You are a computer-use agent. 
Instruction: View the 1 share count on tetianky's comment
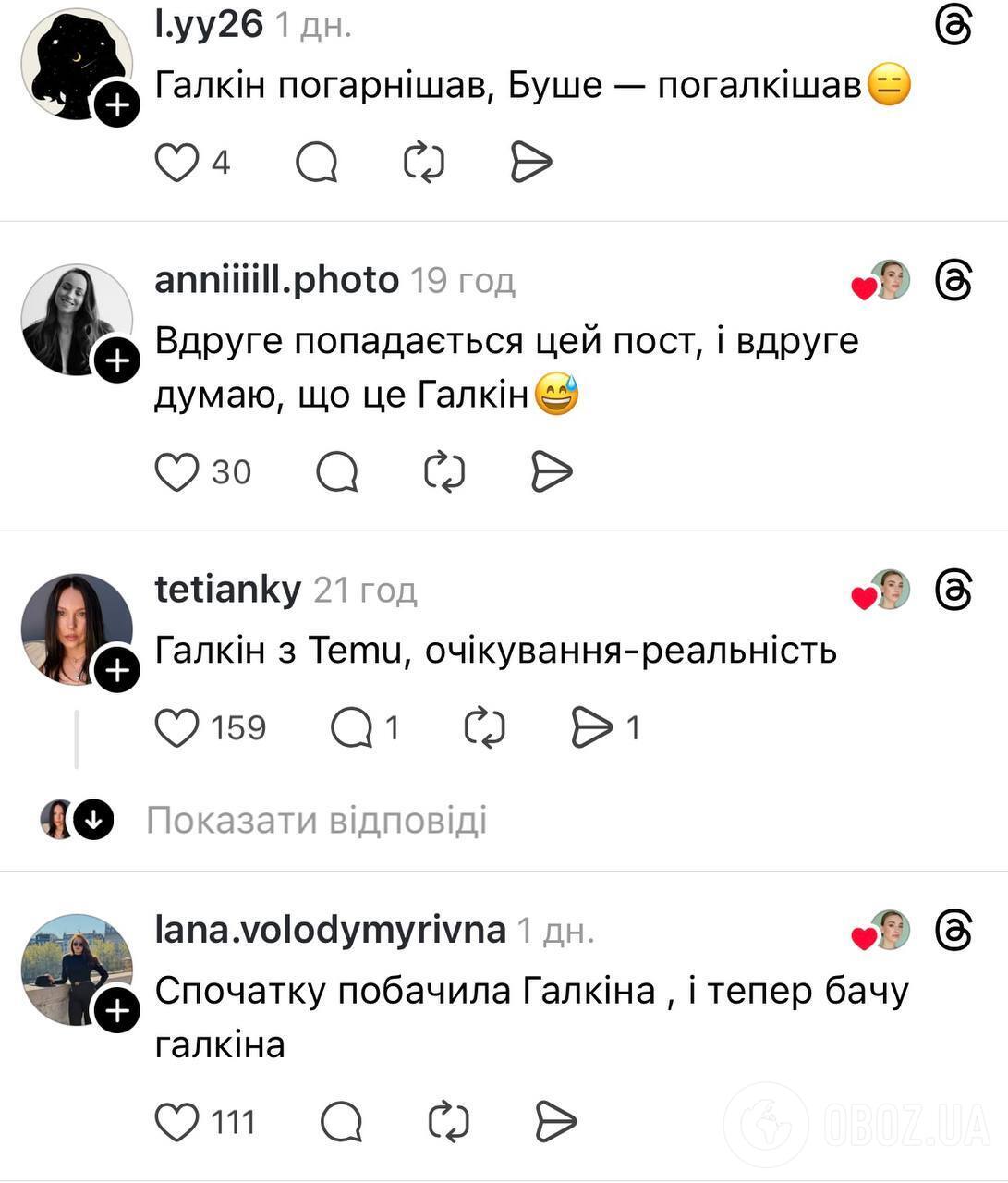[x=633, y=728]
